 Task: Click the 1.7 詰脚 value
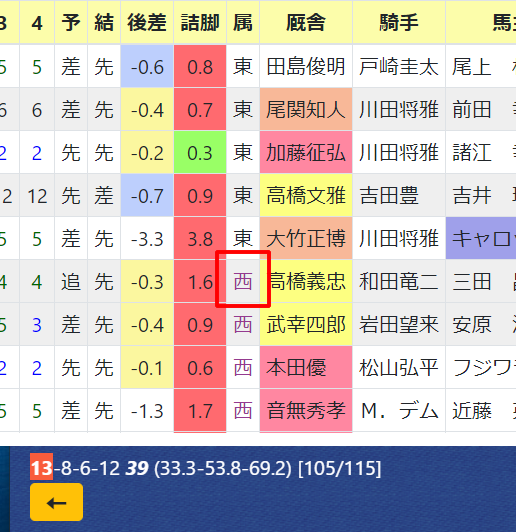coord(200,411)
